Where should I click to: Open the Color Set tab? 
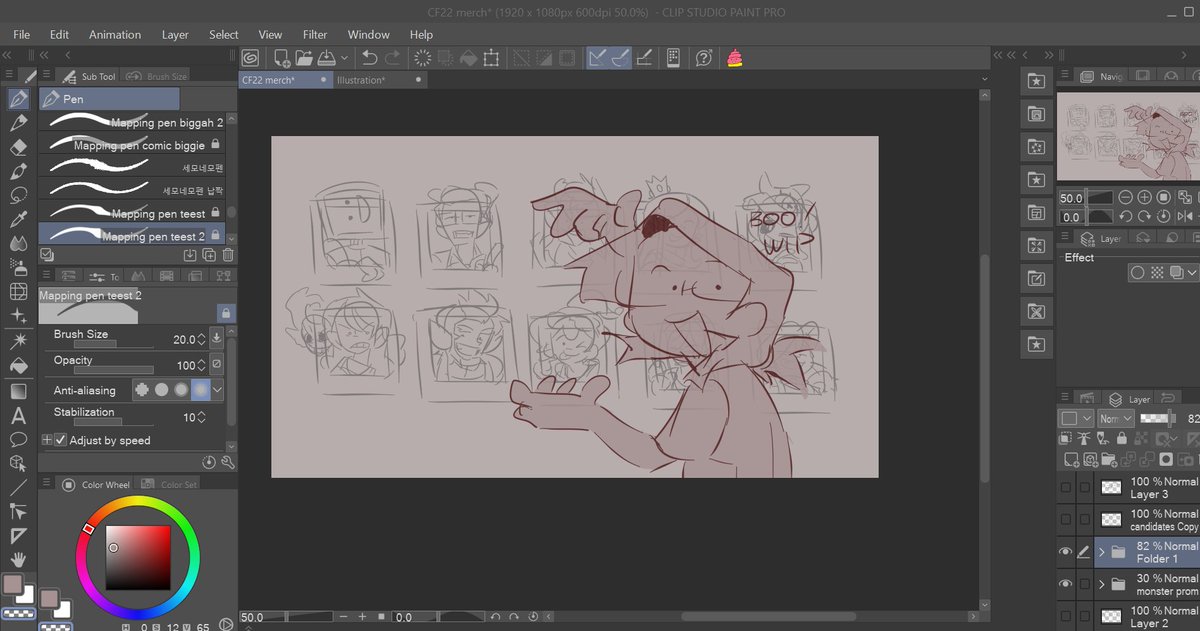click(170, 485)
